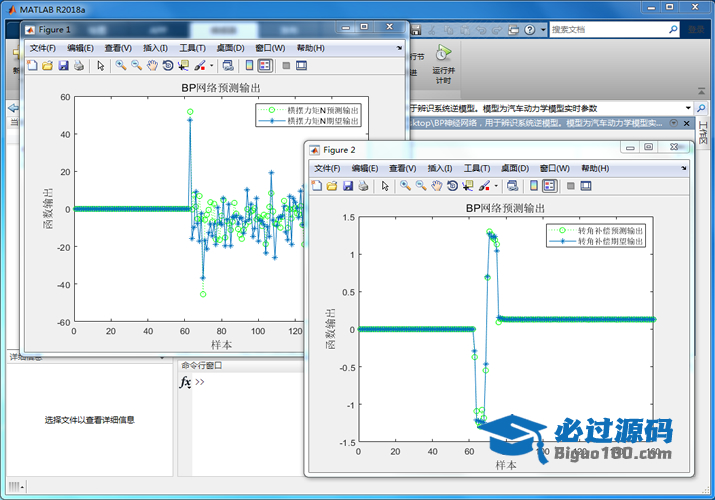Expand Brush tool color dropdown in Figure 2
This screenshot has height=500, width=715.
point(495,186)
